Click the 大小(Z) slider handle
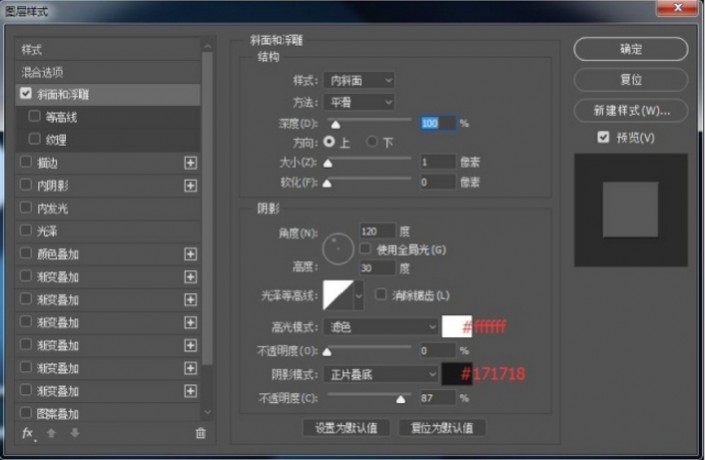The width and height of the screenshot is (705, 460). (328, 163)
